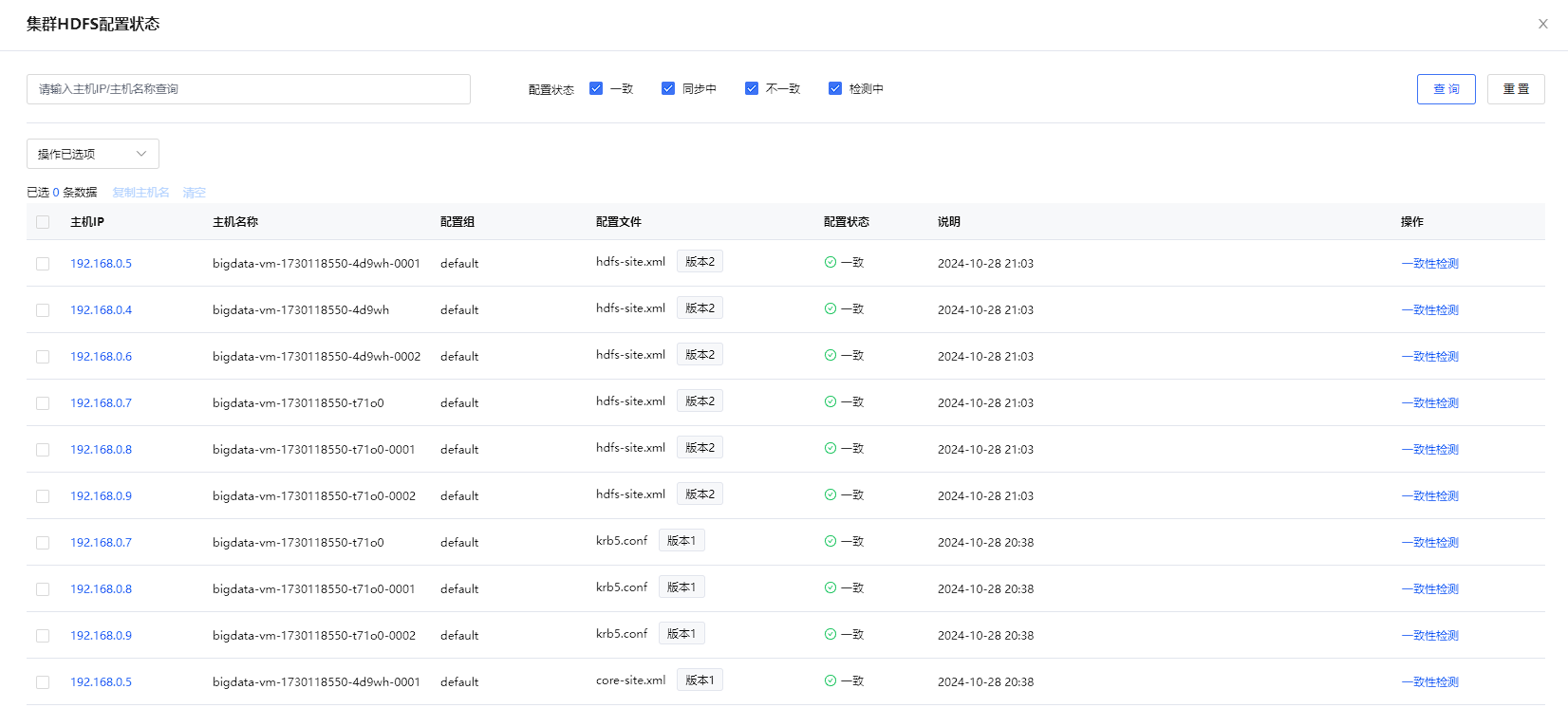Click the 配置状态 column header
The height and width of the screenshot is (708, 1568).
(x=847, y=222)
